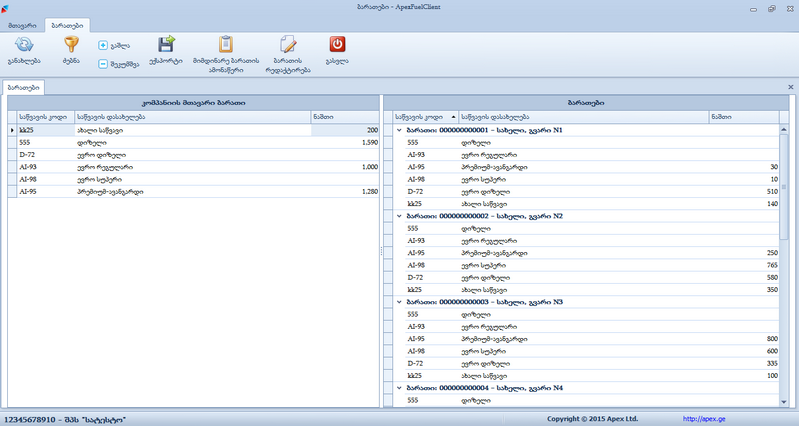This screenshot has height=426, width=799.
Task: Click the 12345678910 company status bar text
Action: [x=65, y=419]
